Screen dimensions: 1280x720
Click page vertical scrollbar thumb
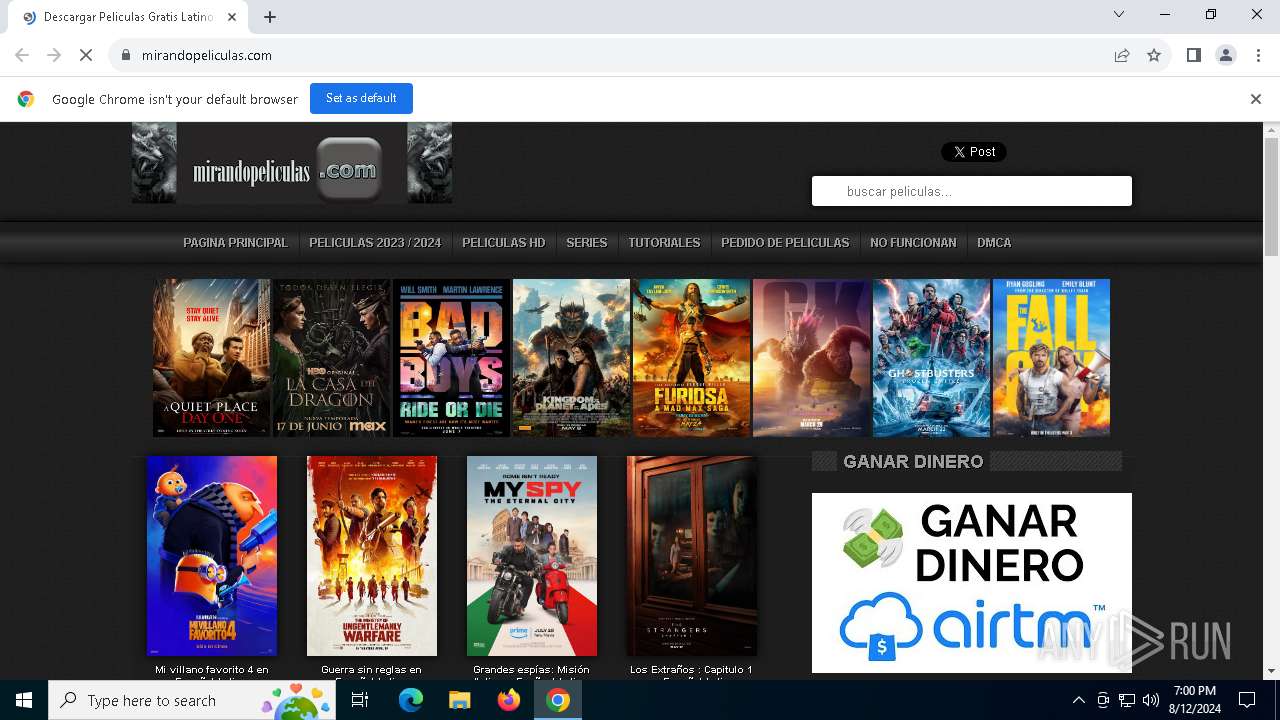[x=1271, y=198]
